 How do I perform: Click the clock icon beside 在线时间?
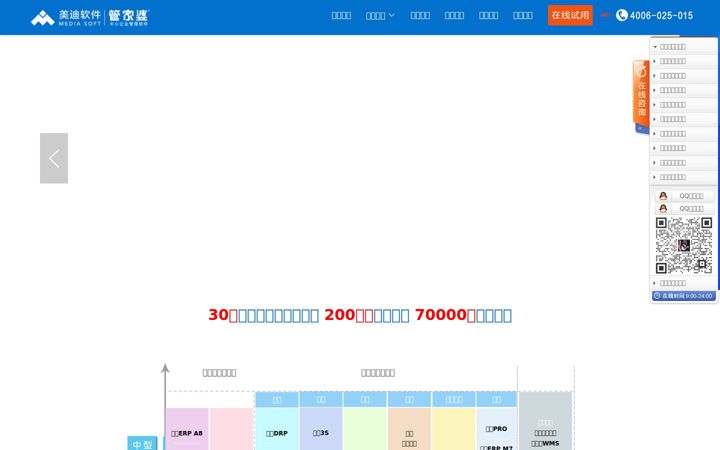click(657, 296)
